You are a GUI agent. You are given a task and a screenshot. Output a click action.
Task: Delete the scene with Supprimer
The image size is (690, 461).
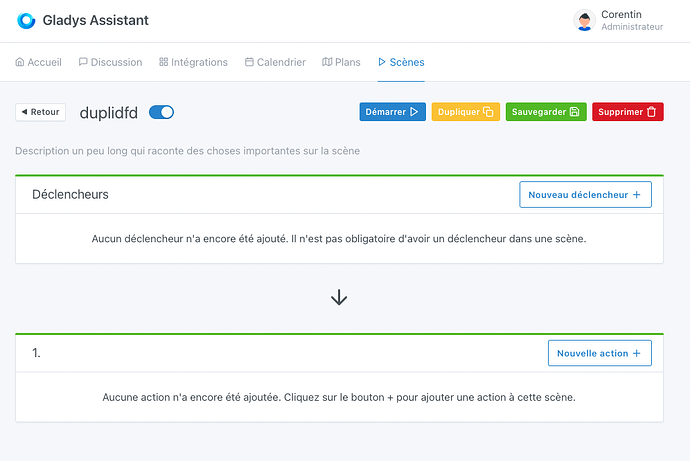pos(627,112)
